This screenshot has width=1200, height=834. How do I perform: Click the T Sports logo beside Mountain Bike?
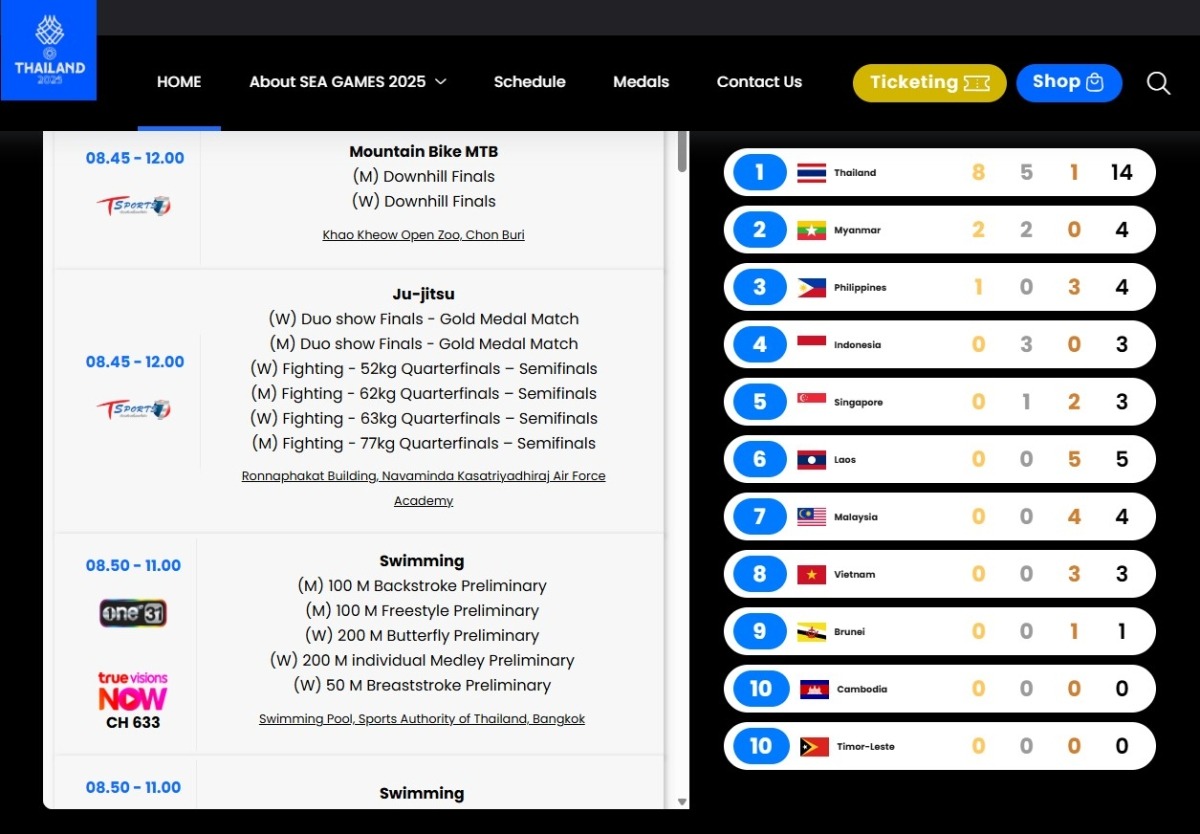134,206
